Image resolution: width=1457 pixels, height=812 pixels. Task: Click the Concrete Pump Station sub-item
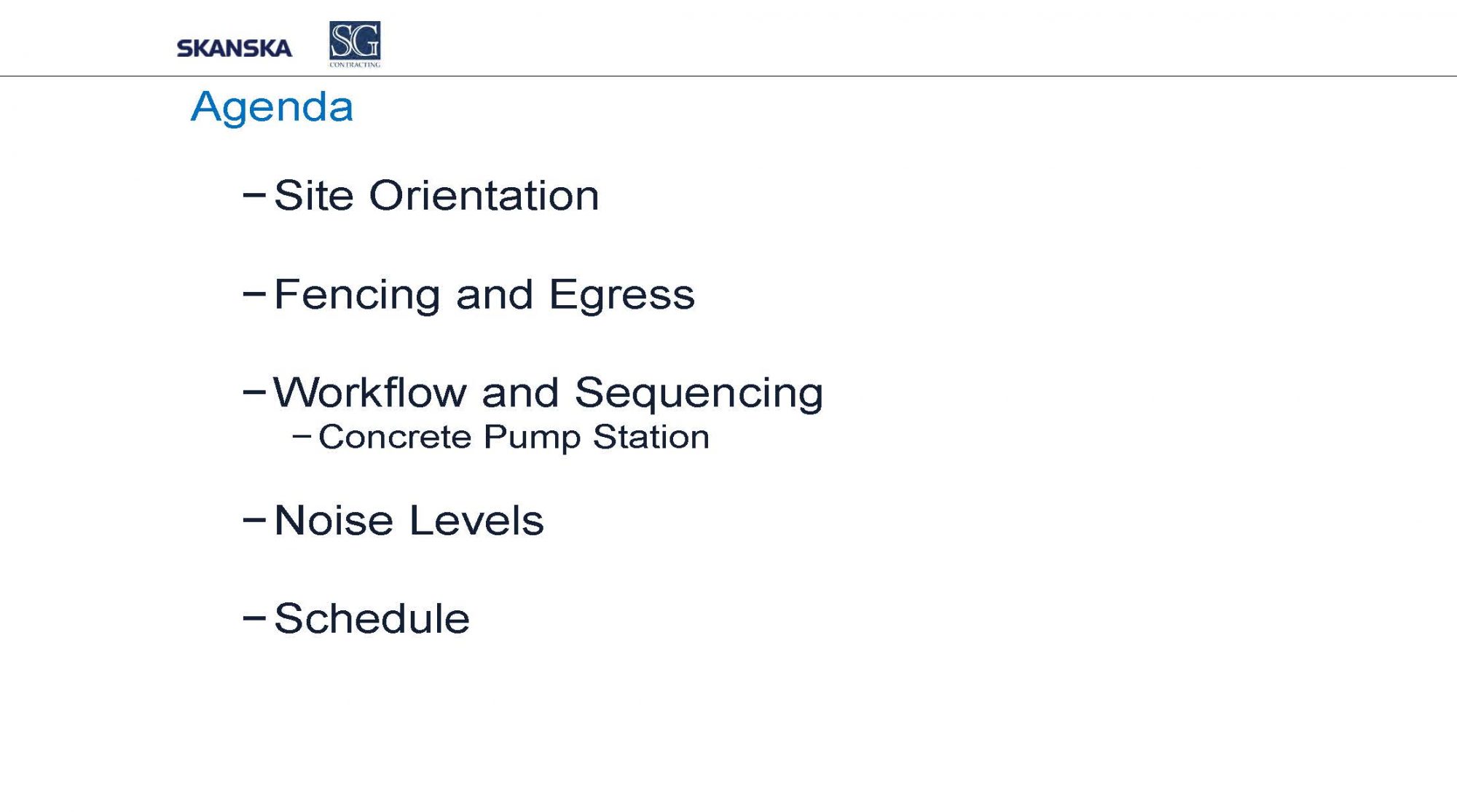click(x=514, y=437)
